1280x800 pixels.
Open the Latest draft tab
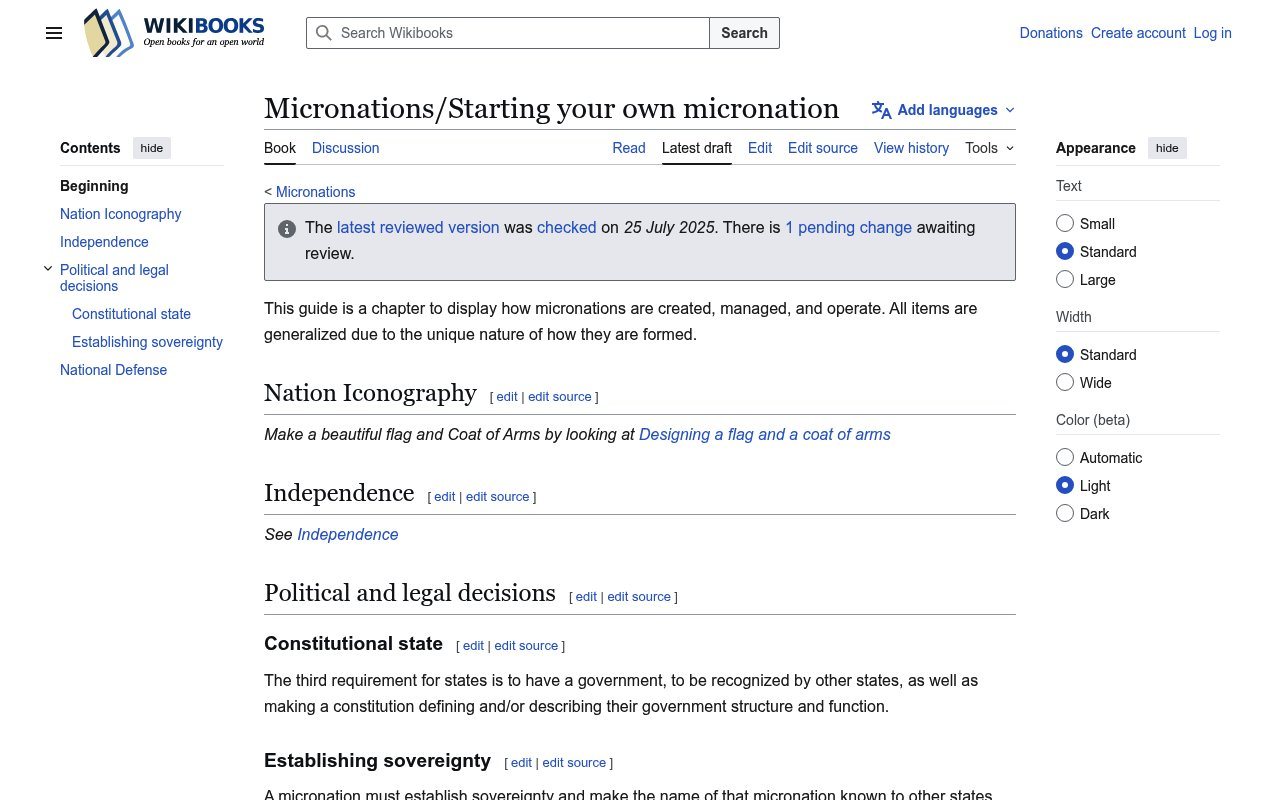(x=697, y=148)
